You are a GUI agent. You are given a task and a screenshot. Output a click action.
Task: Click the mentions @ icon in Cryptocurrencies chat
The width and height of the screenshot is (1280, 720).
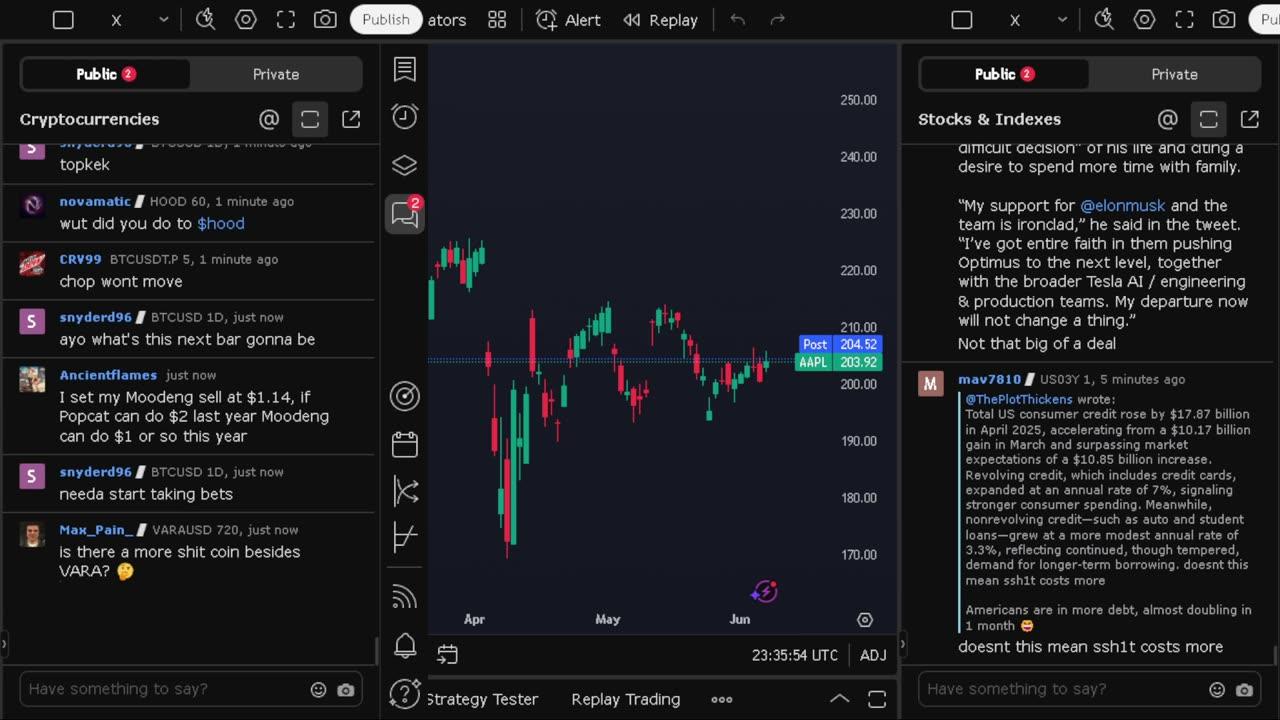(269, 119)
